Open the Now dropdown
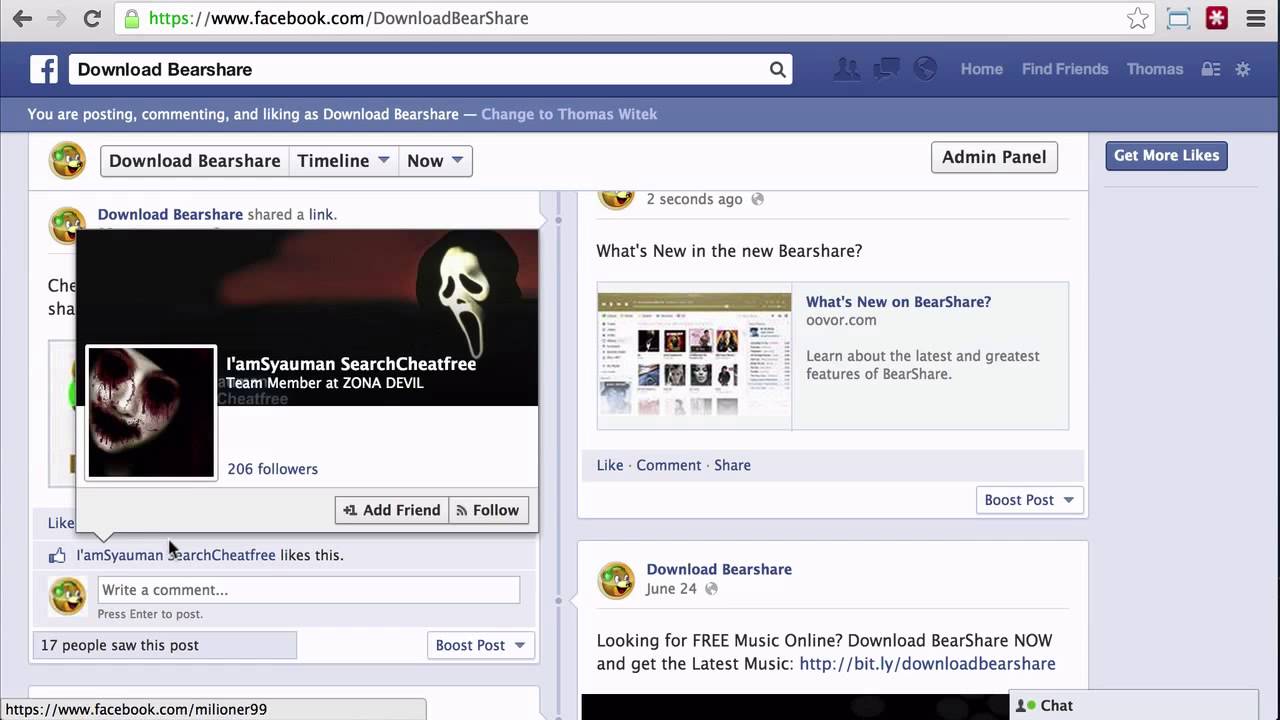 pos(435,161)
